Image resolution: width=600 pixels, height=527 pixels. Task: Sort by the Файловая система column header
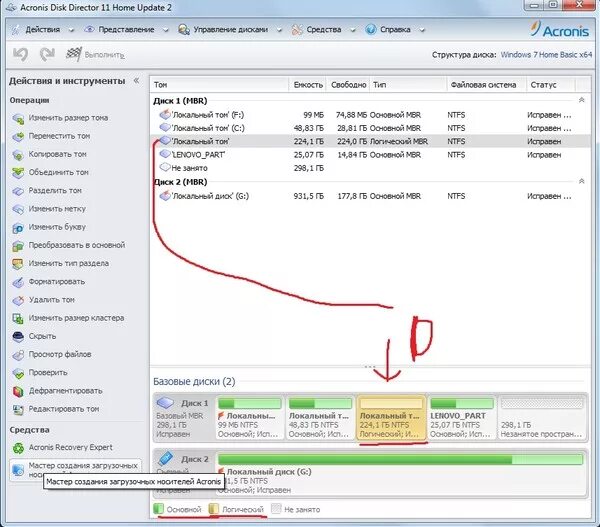(x=485, y=85)
